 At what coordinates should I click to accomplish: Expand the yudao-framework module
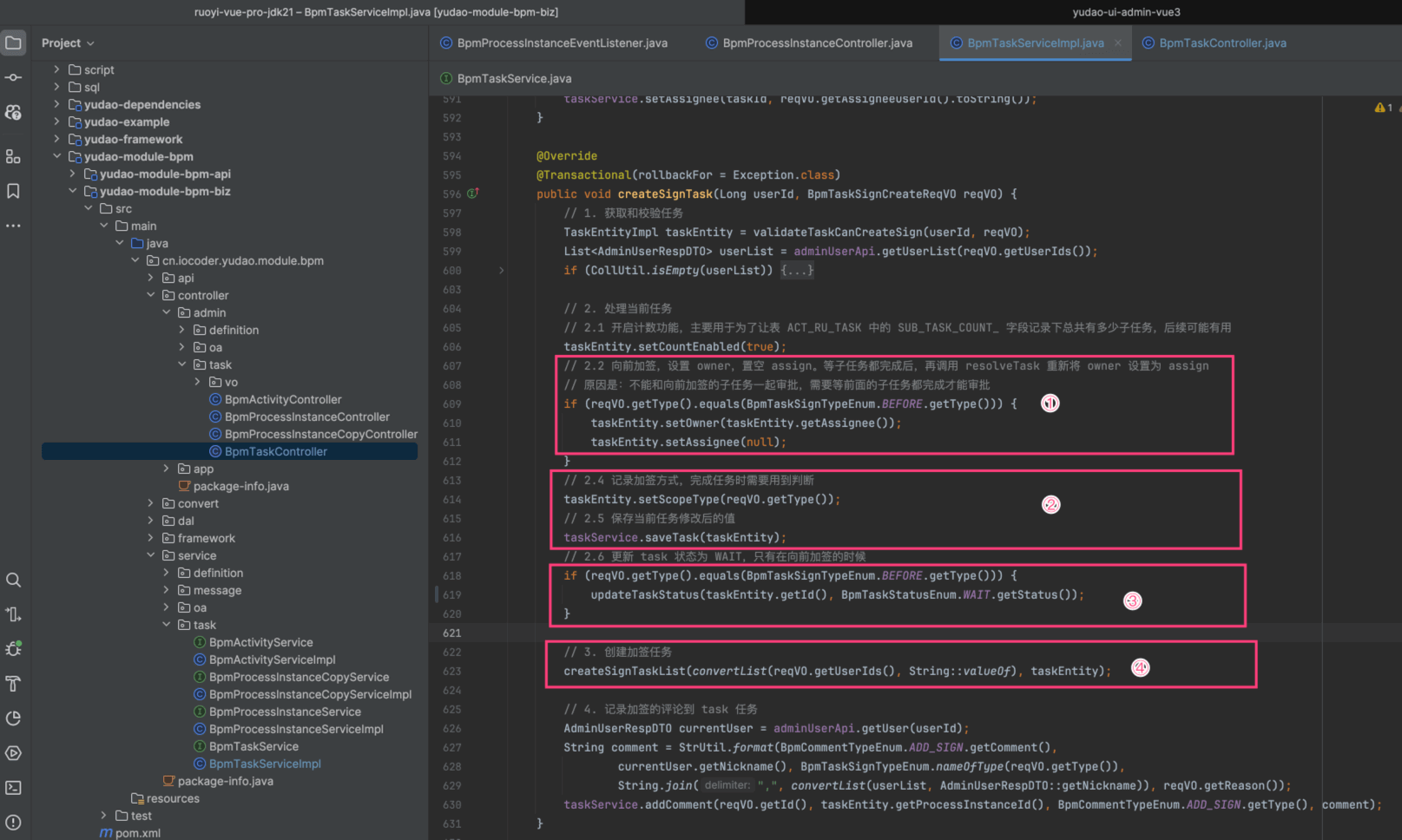point(57,139)
